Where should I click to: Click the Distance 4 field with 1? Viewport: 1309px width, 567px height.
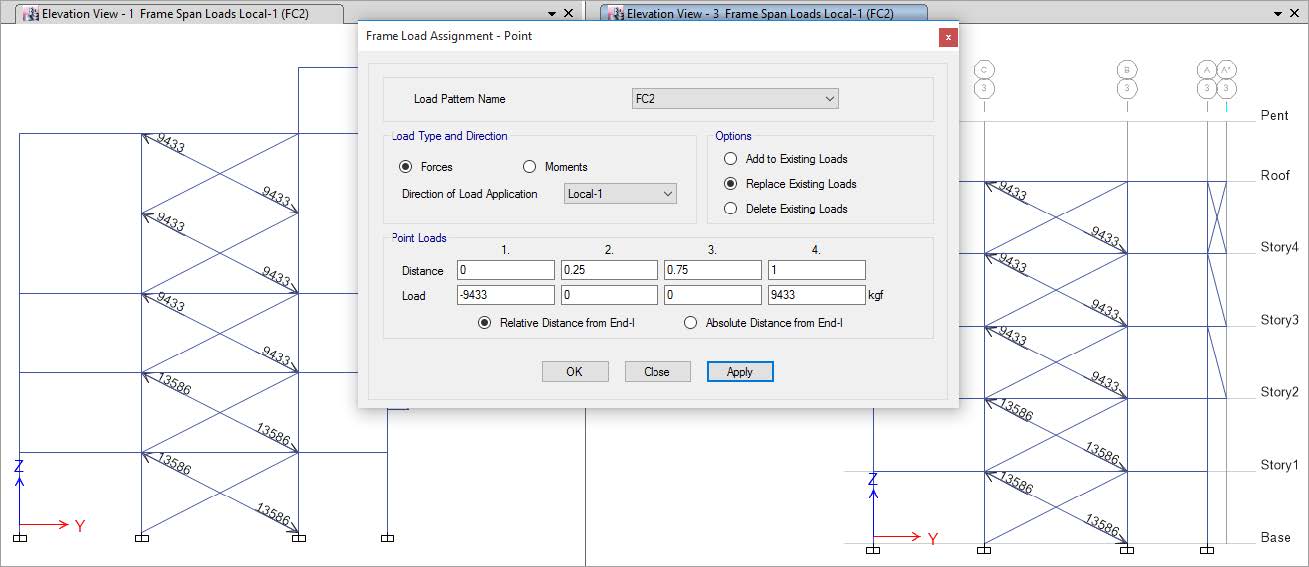[817, 270]
